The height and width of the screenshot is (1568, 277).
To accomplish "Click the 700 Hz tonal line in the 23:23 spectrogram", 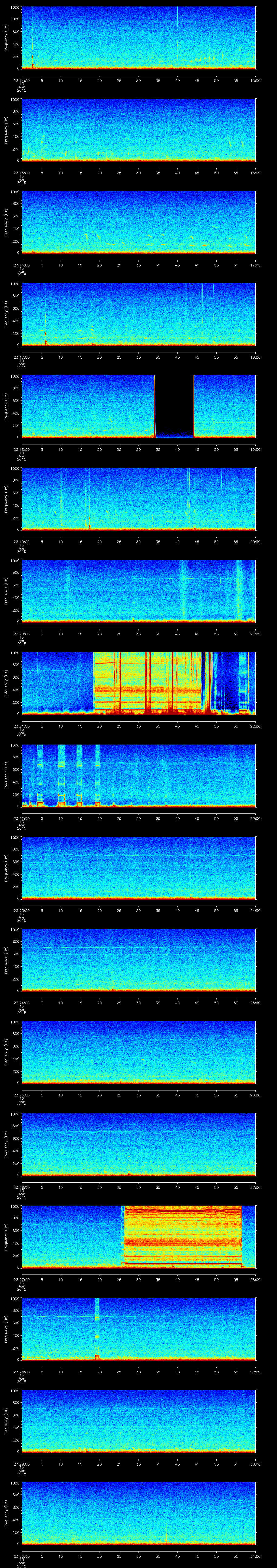I will (138, 855).
